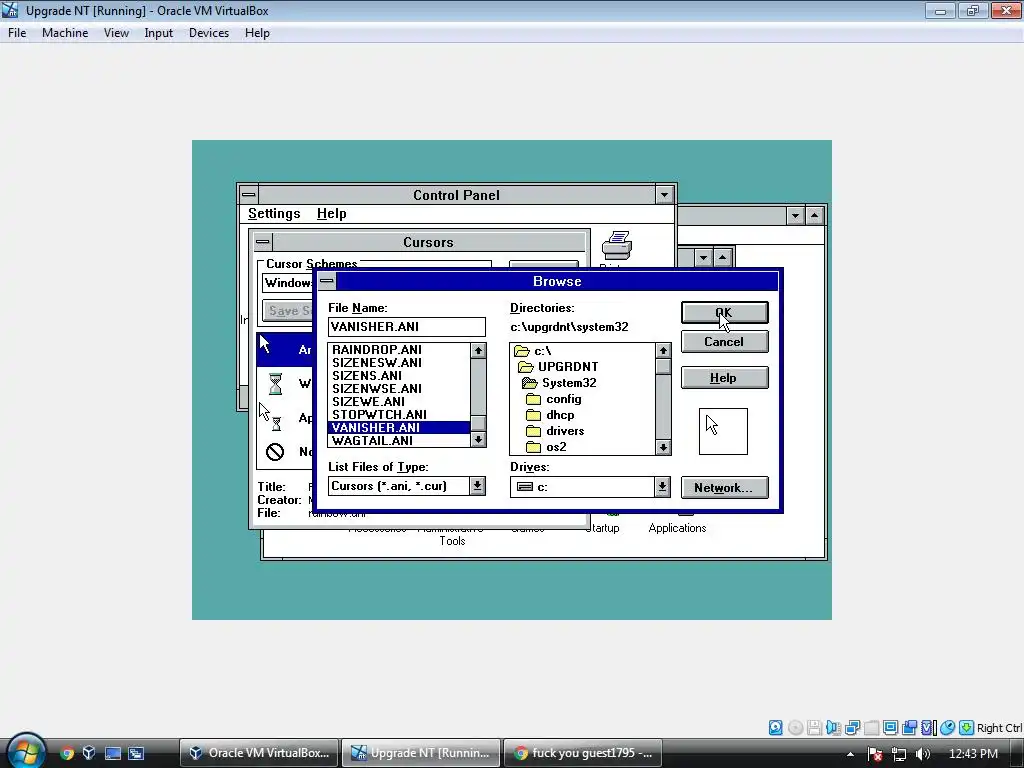This screenshot has height=768, width=1024.
Task: Select the dhcp folder in Directories list
Action: pos(551,415)
